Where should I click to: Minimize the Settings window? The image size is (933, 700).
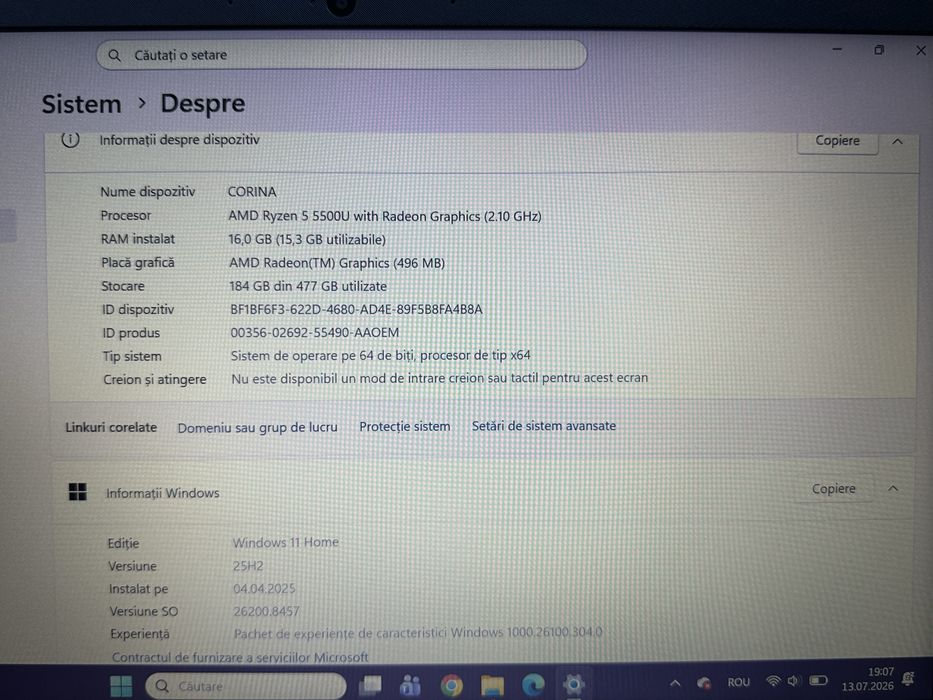(837, 49)
